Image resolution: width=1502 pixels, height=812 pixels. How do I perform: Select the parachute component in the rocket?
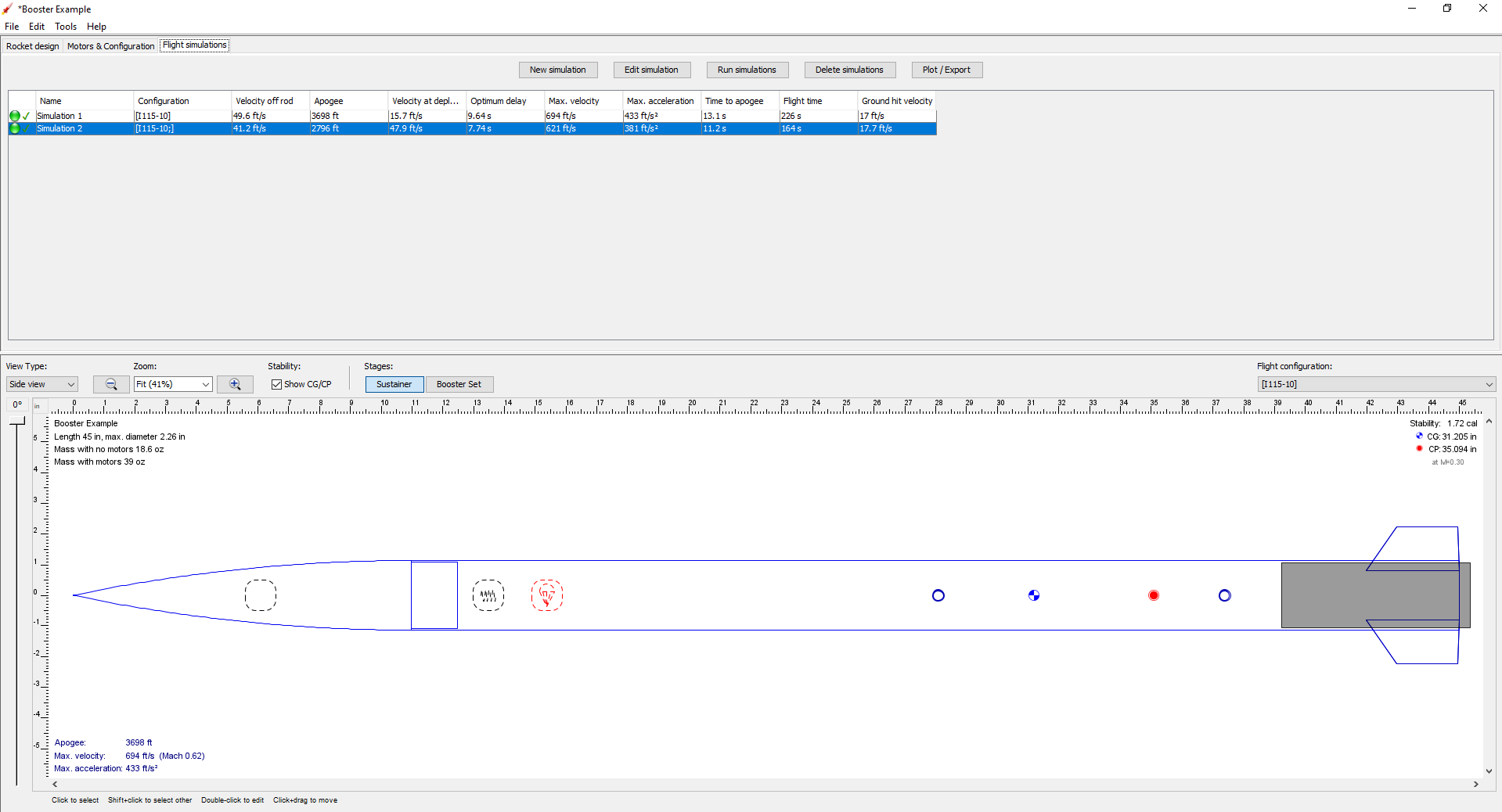coord(547,595)
